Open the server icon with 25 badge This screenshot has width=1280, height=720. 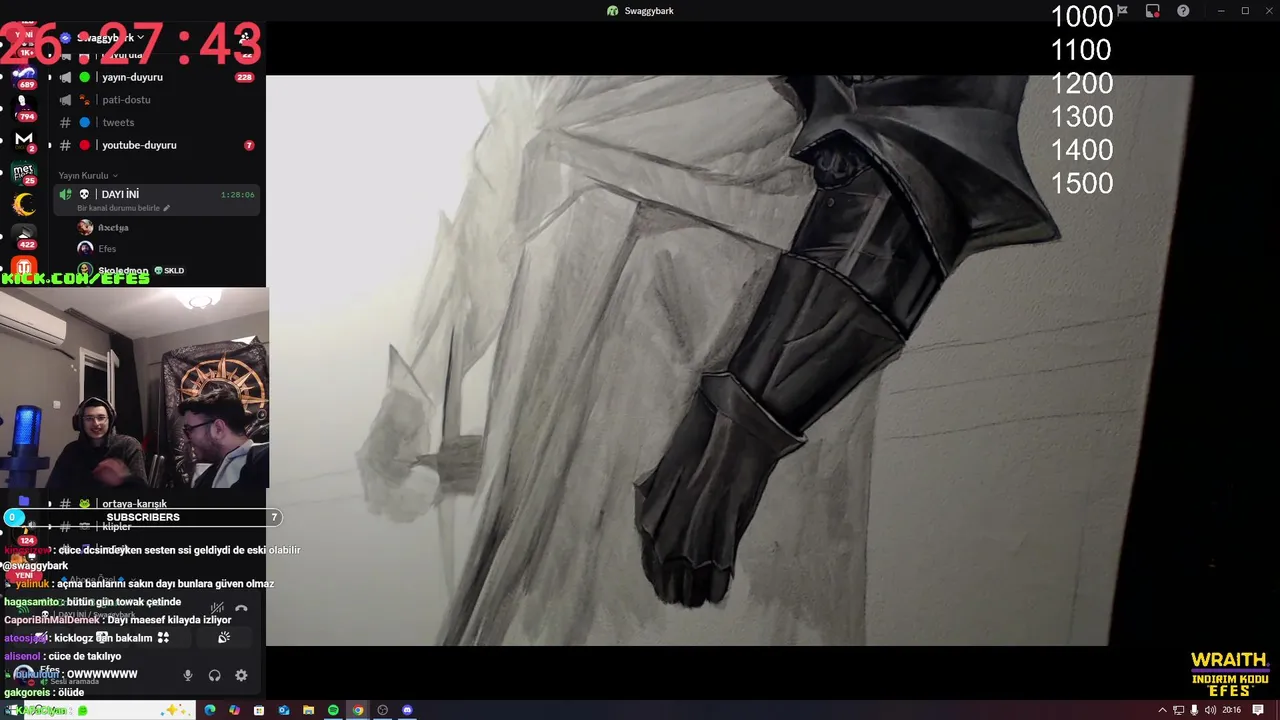tap(24, 172)
